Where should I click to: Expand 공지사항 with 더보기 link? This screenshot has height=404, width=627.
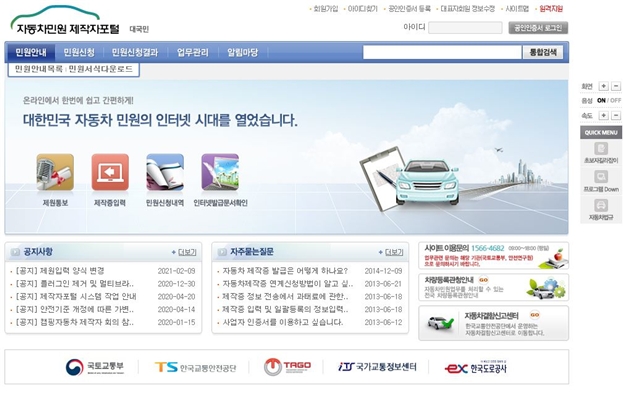[187, 252]
